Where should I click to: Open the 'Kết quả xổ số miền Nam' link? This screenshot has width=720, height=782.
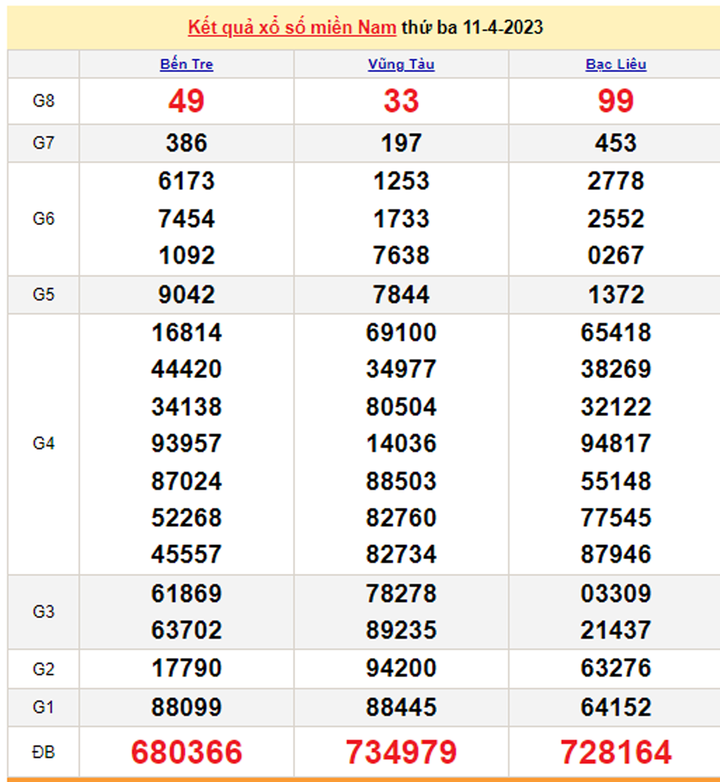coord(292,27)
